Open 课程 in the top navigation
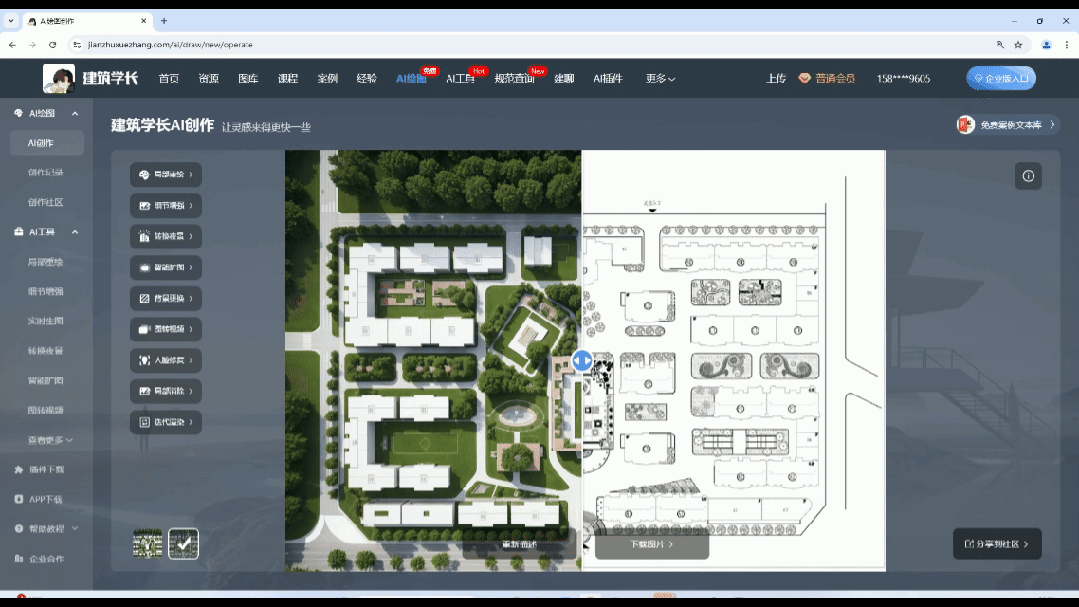 (288, 78)
